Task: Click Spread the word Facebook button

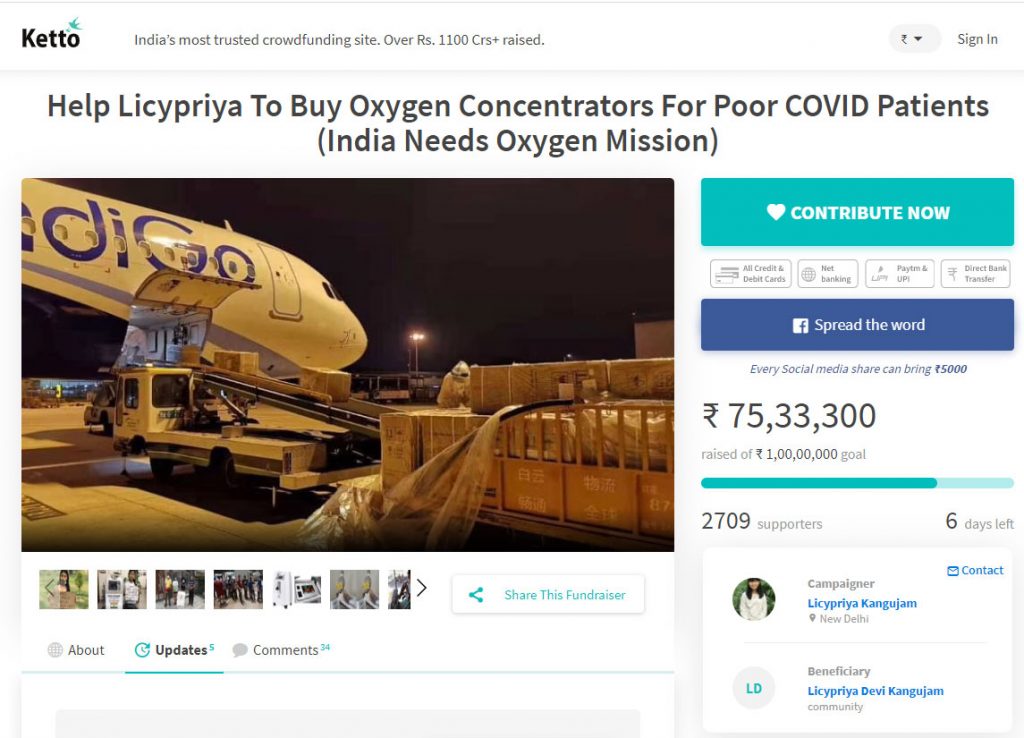Action: (857, 325)
